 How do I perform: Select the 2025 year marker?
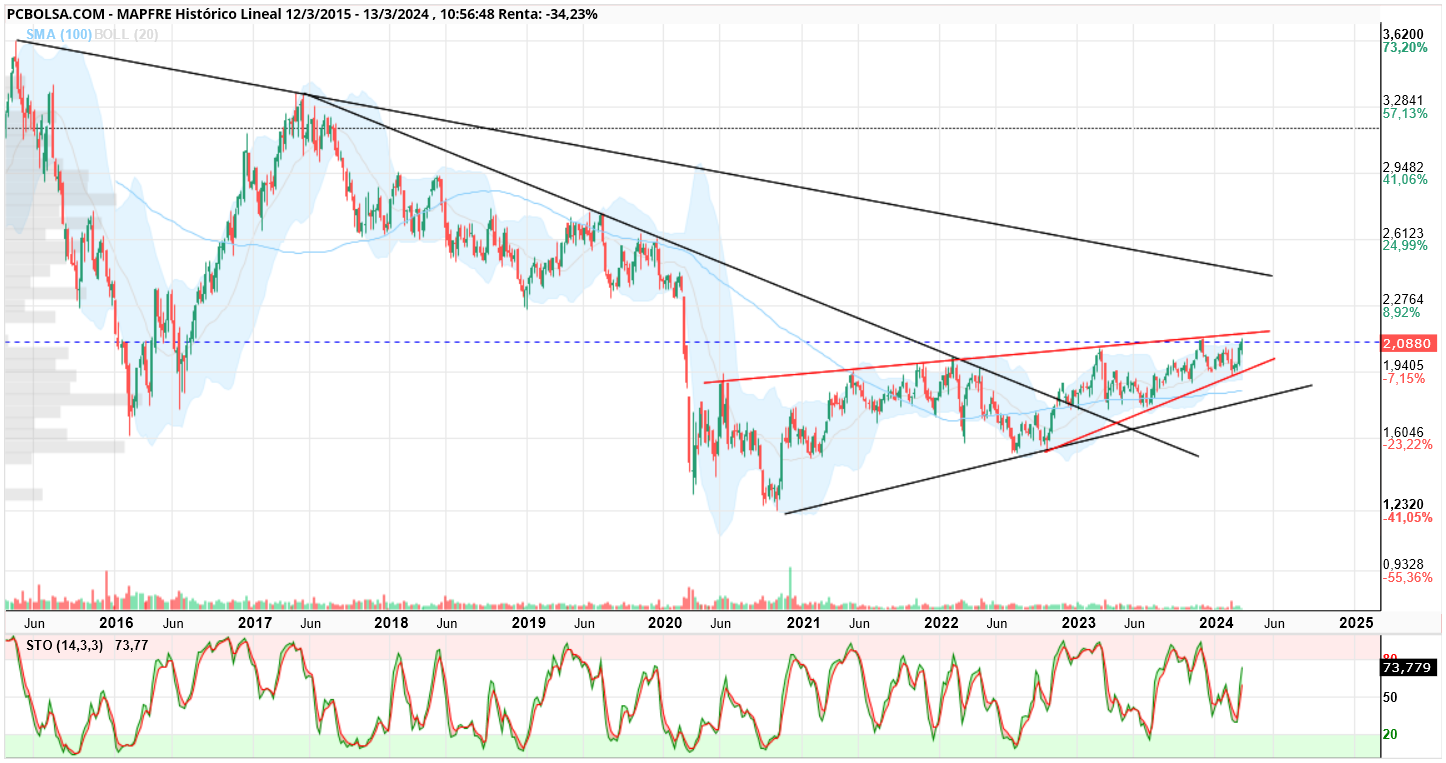click(x=1355, y=622)
